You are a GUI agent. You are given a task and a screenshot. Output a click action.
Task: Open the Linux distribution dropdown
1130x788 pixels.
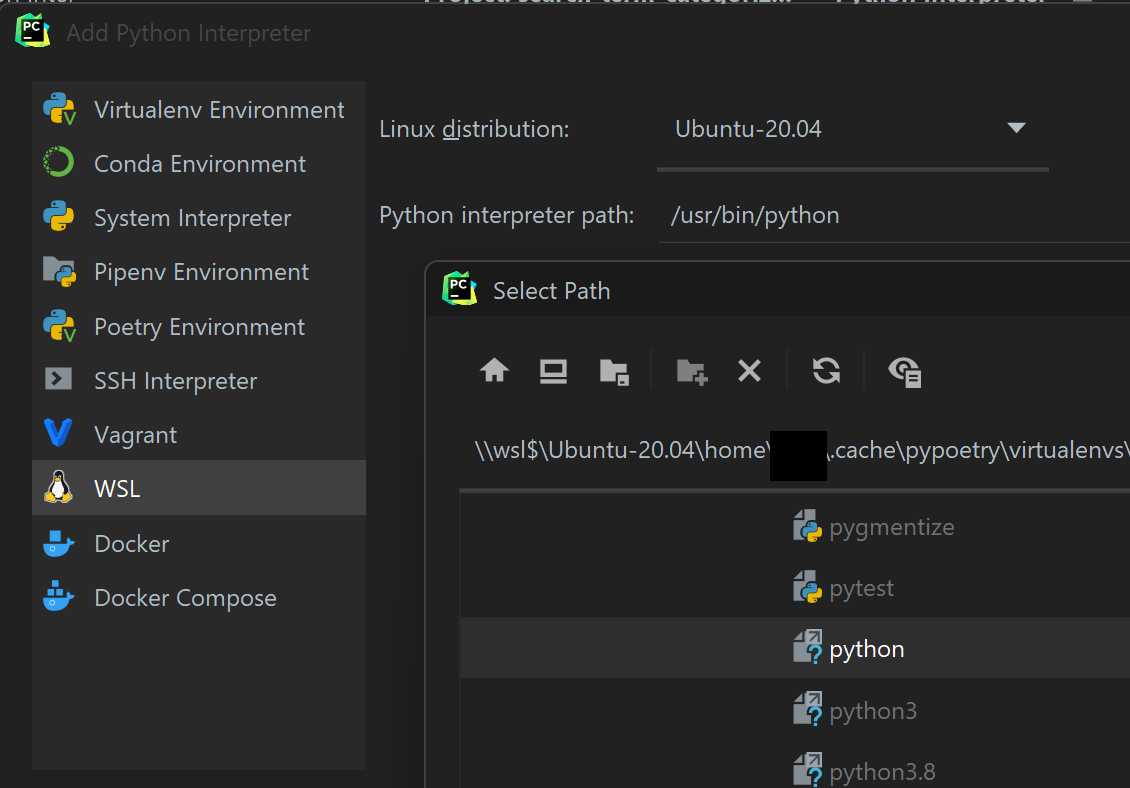[x=853, y=130]
